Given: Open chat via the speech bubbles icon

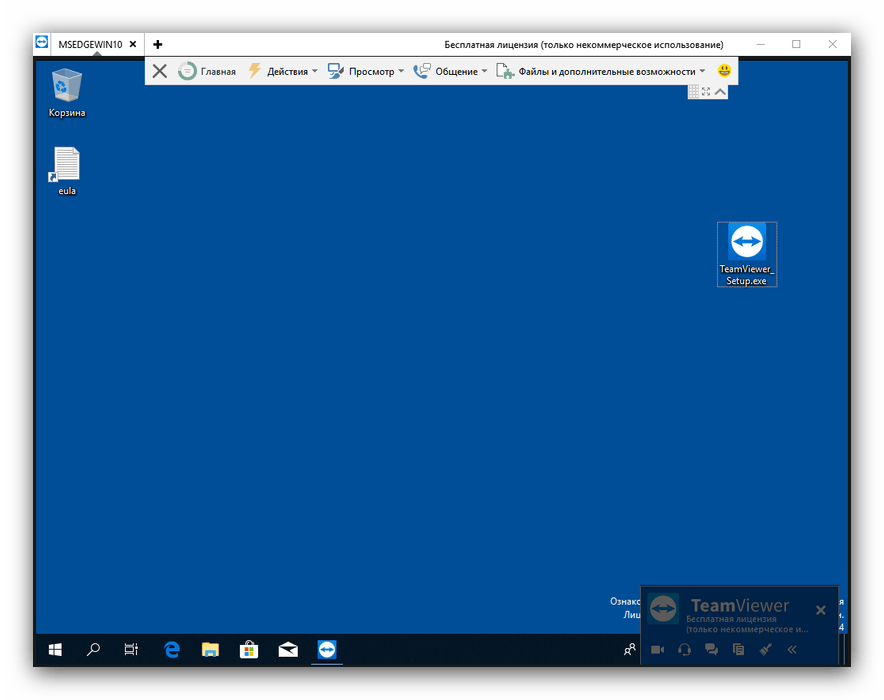Looking at the screenshot, I should pyautogui.click(x=711, y=650).
